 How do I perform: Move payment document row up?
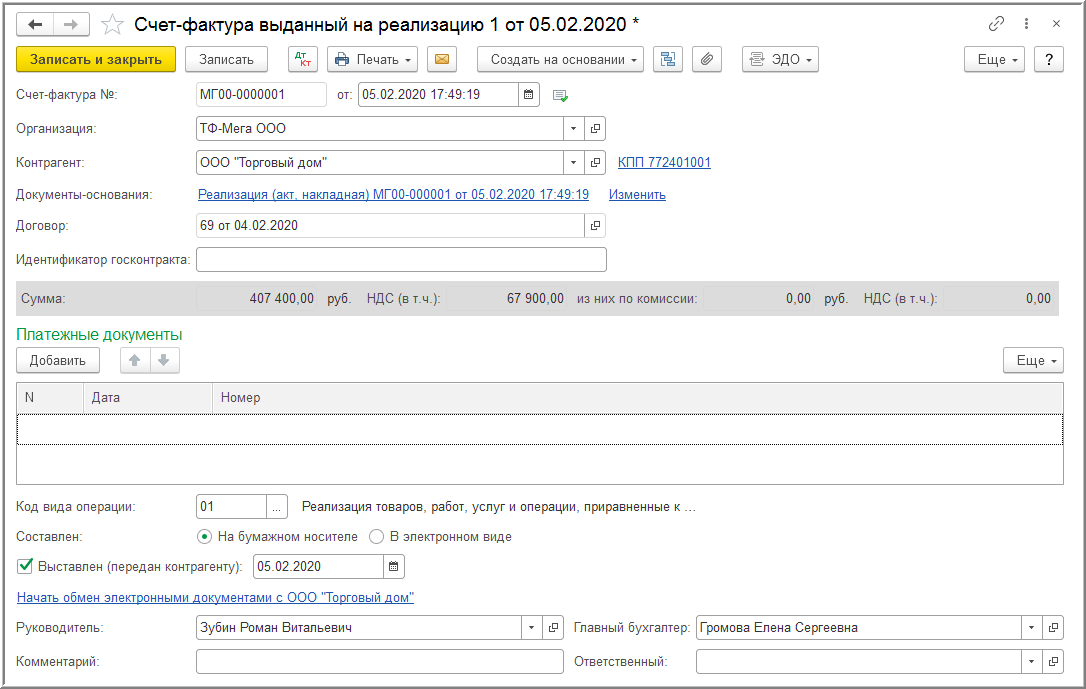pos(135,361)
